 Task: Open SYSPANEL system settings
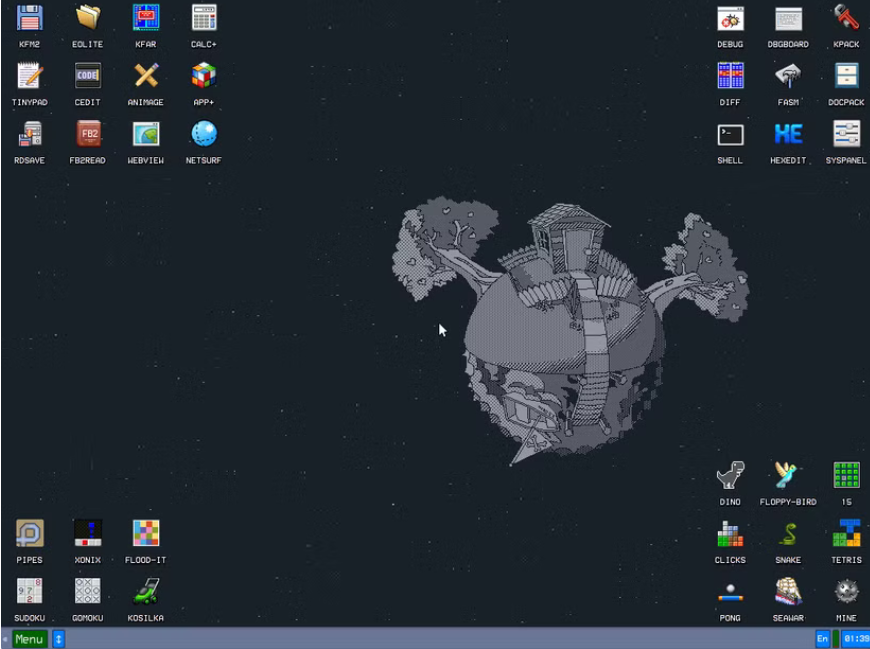[x=846, y=135]
